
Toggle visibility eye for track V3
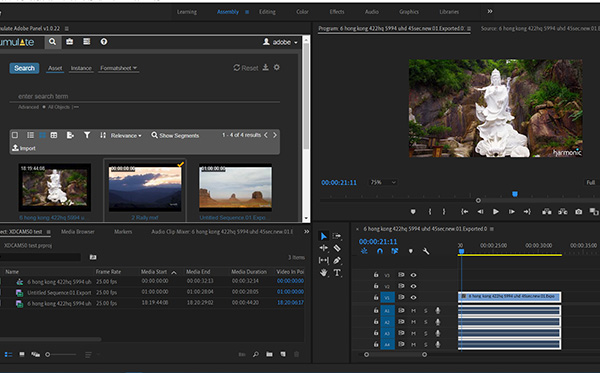pyautogui.click(x=413, y=275)
